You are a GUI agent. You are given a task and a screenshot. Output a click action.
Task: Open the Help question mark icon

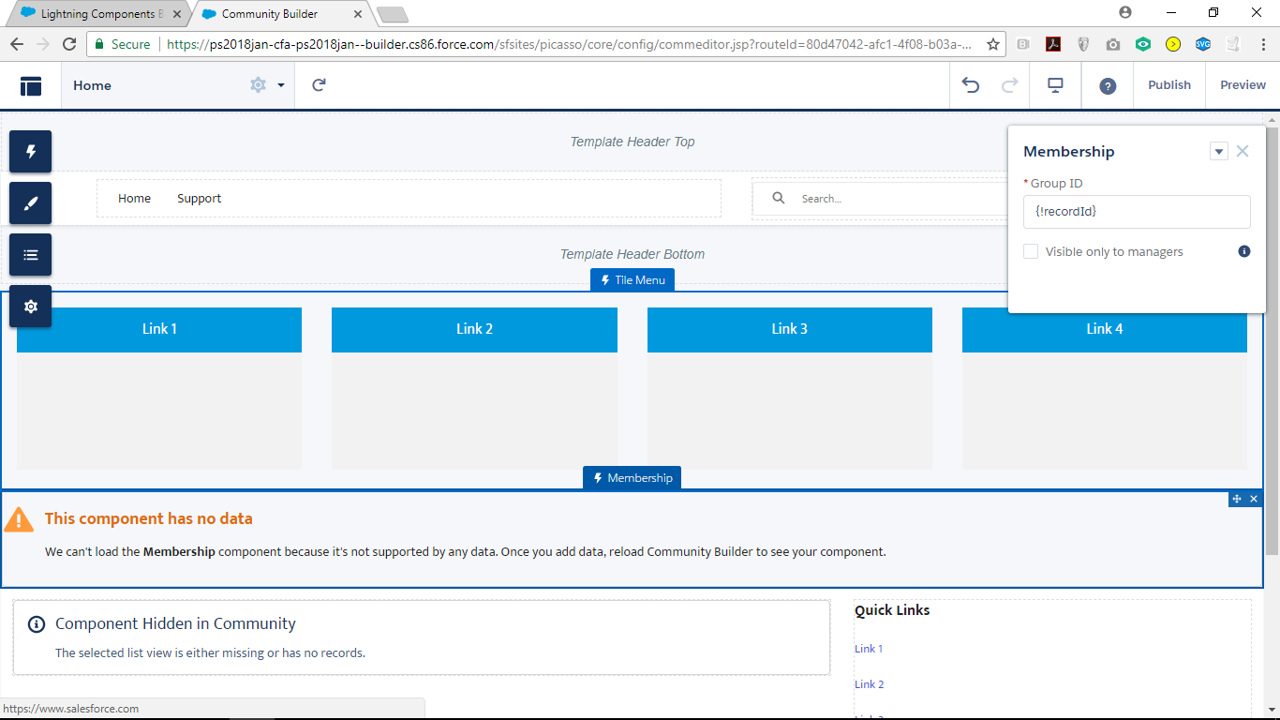click(1108, 86)
